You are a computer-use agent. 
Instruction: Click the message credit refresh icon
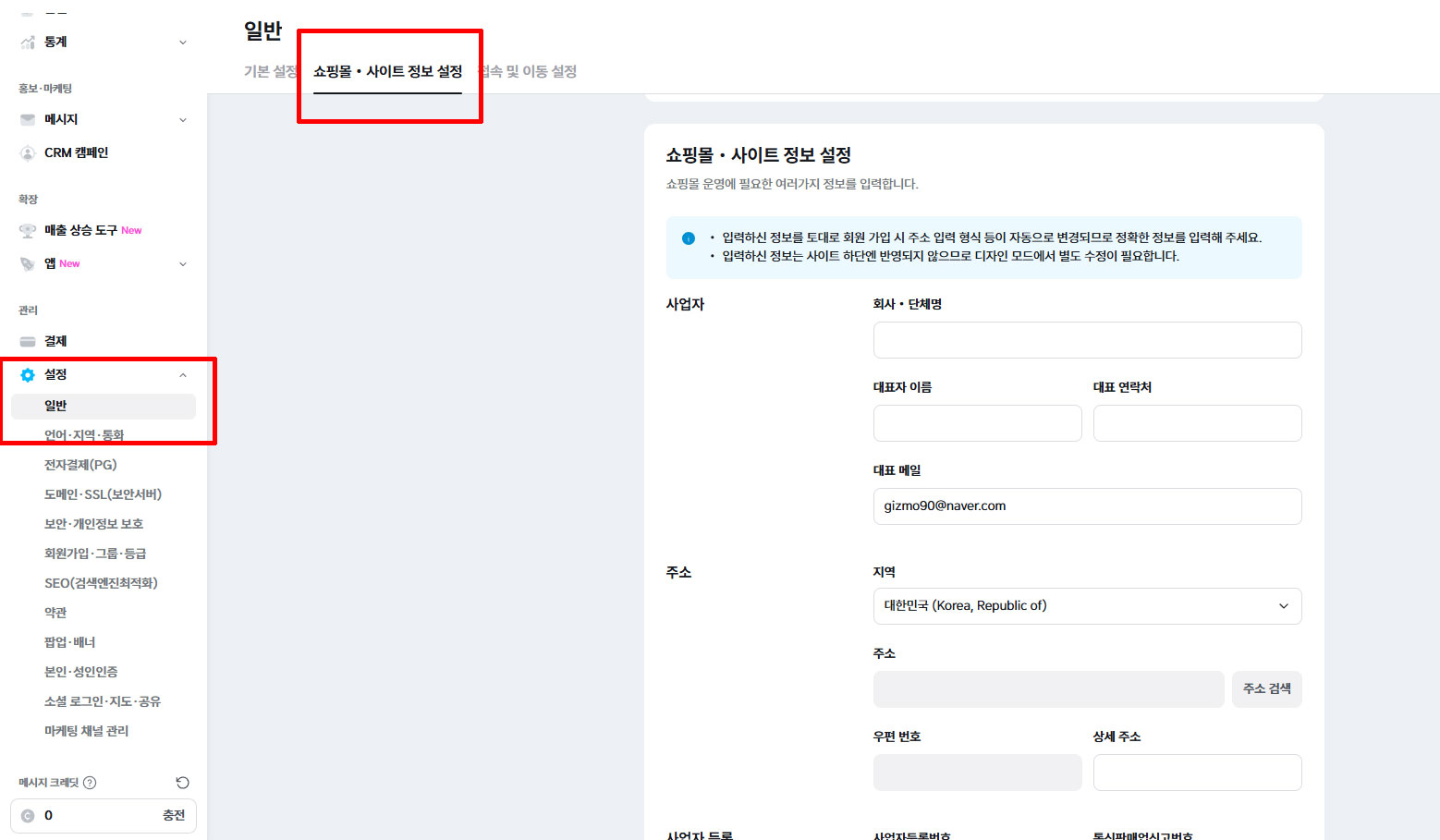182,783
